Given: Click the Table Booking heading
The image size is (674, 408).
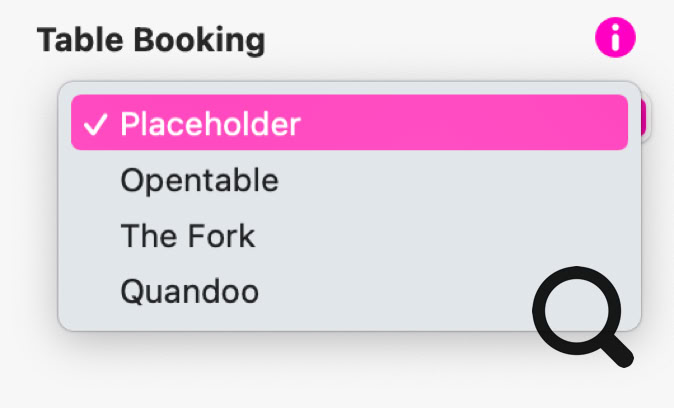Looking at the screenshot, I should pos(151,40).
